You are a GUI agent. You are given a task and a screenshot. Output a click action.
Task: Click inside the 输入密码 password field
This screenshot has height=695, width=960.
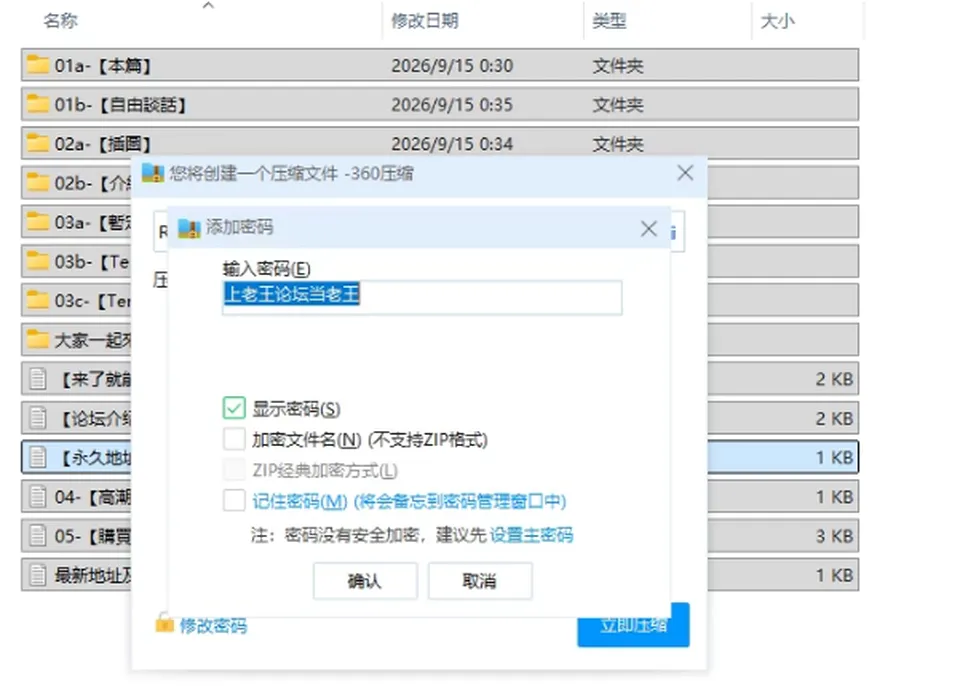(x=422, y=297)
